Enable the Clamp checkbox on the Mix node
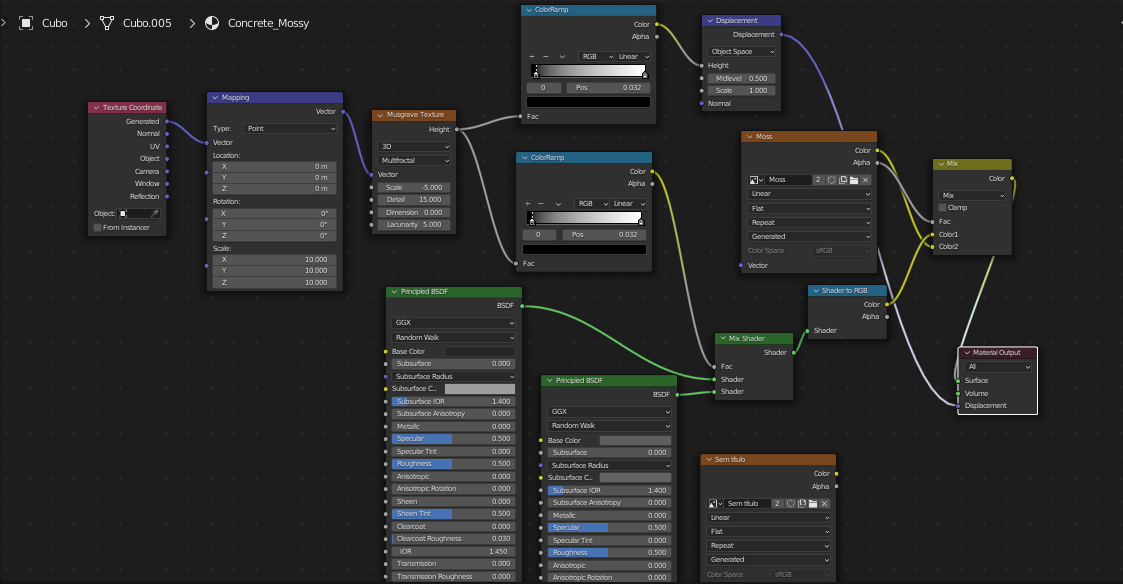The height and width of the screenshot is (584, 1123). tap(941, 207)
